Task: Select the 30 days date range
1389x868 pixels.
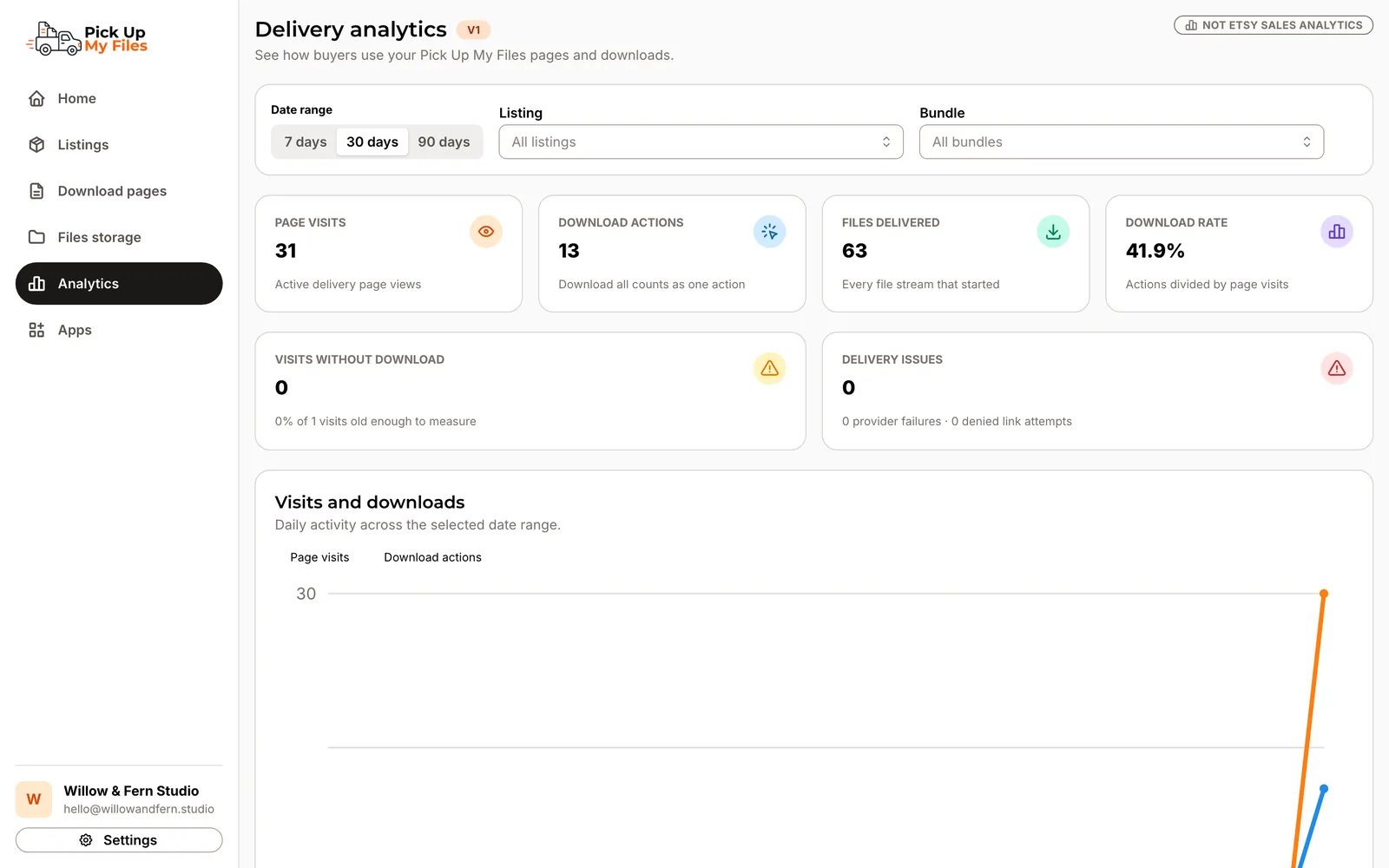Action: click(x=372, y=141)
